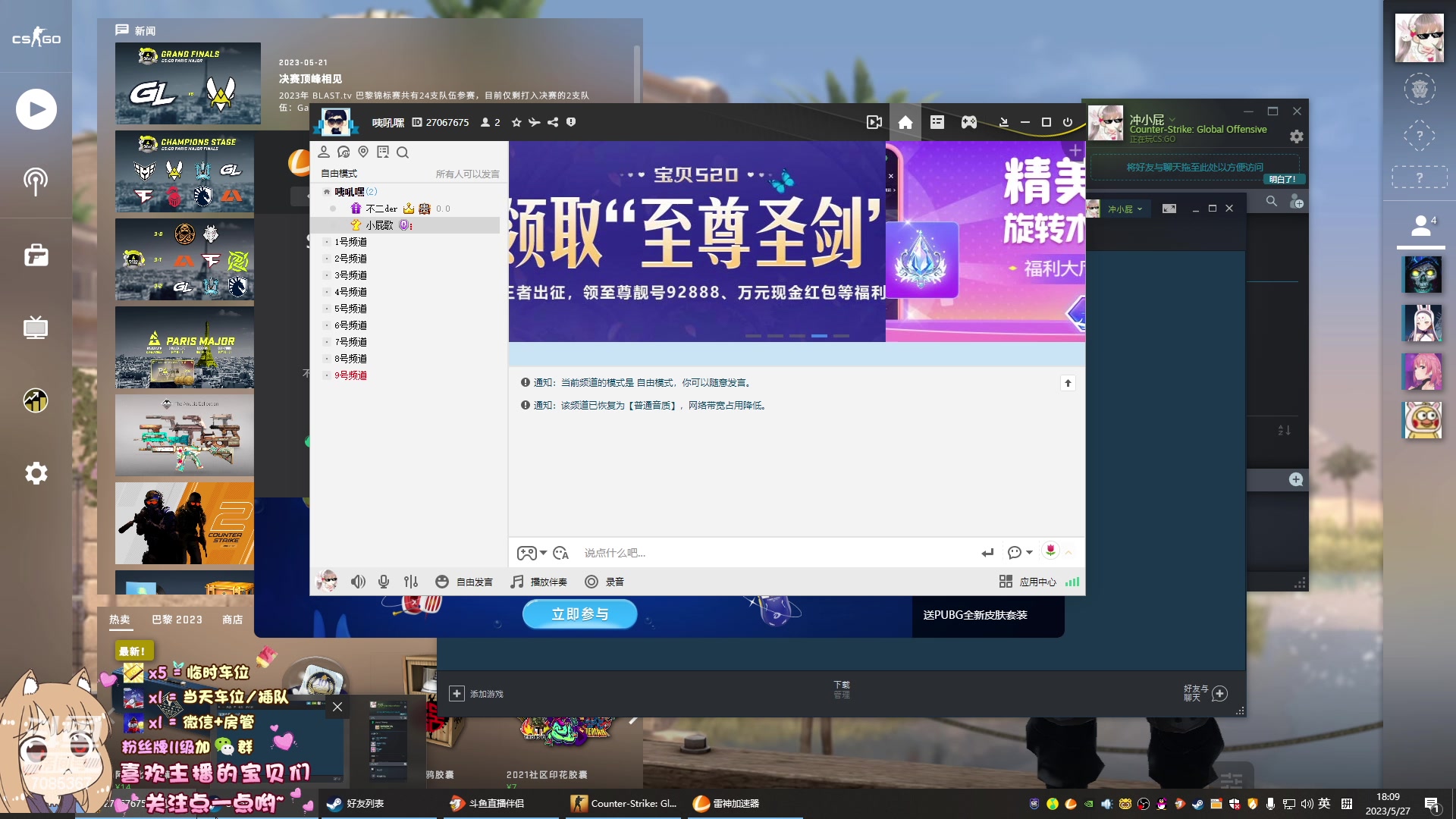
Task: Share the YY channel via share icon
Action: click(553, 122)
